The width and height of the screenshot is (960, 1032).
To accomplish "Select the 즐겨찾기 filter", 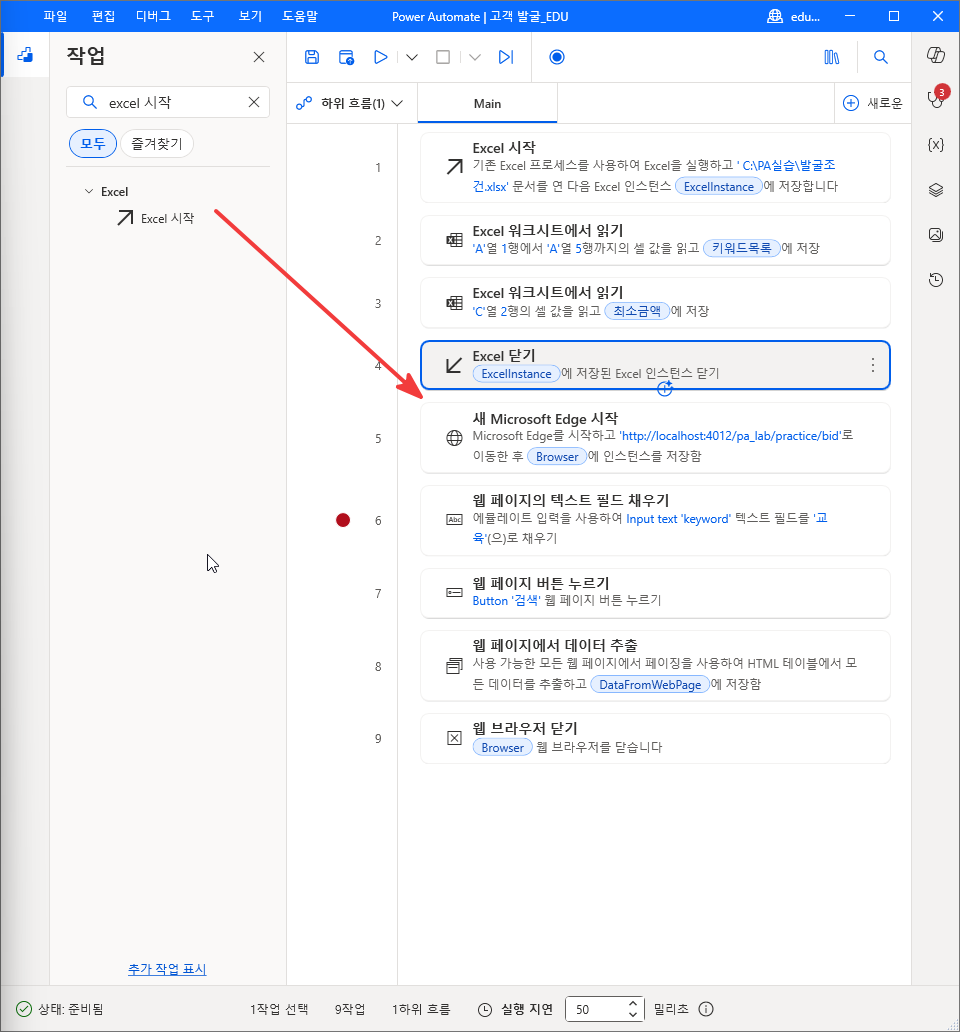I will tap(157, 143).
